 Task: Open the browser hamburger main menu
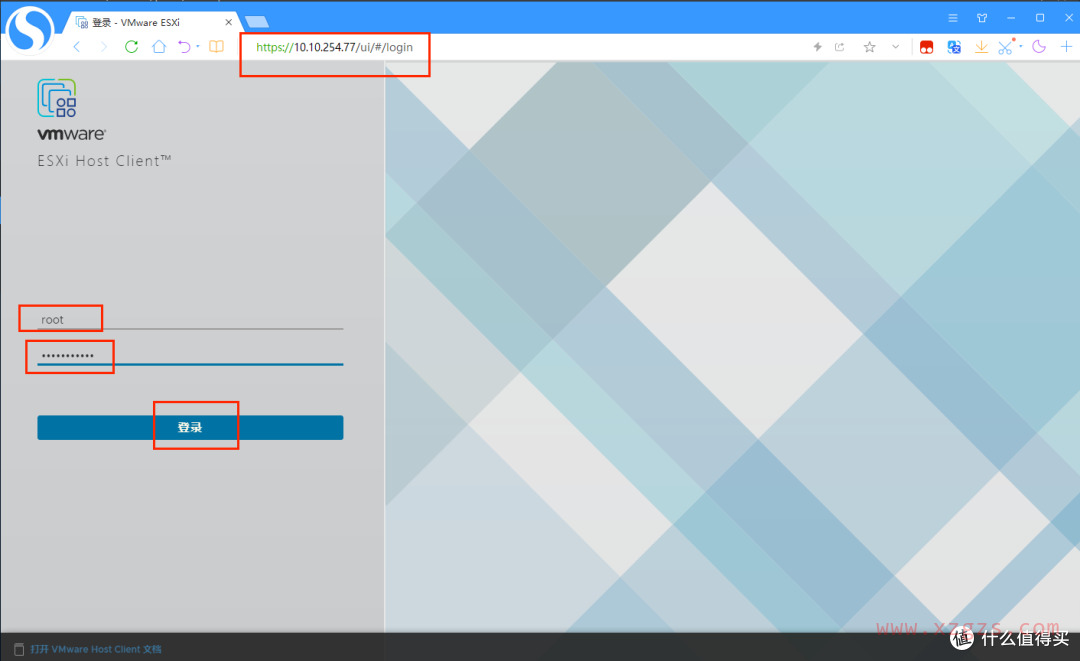pos(953,17)
